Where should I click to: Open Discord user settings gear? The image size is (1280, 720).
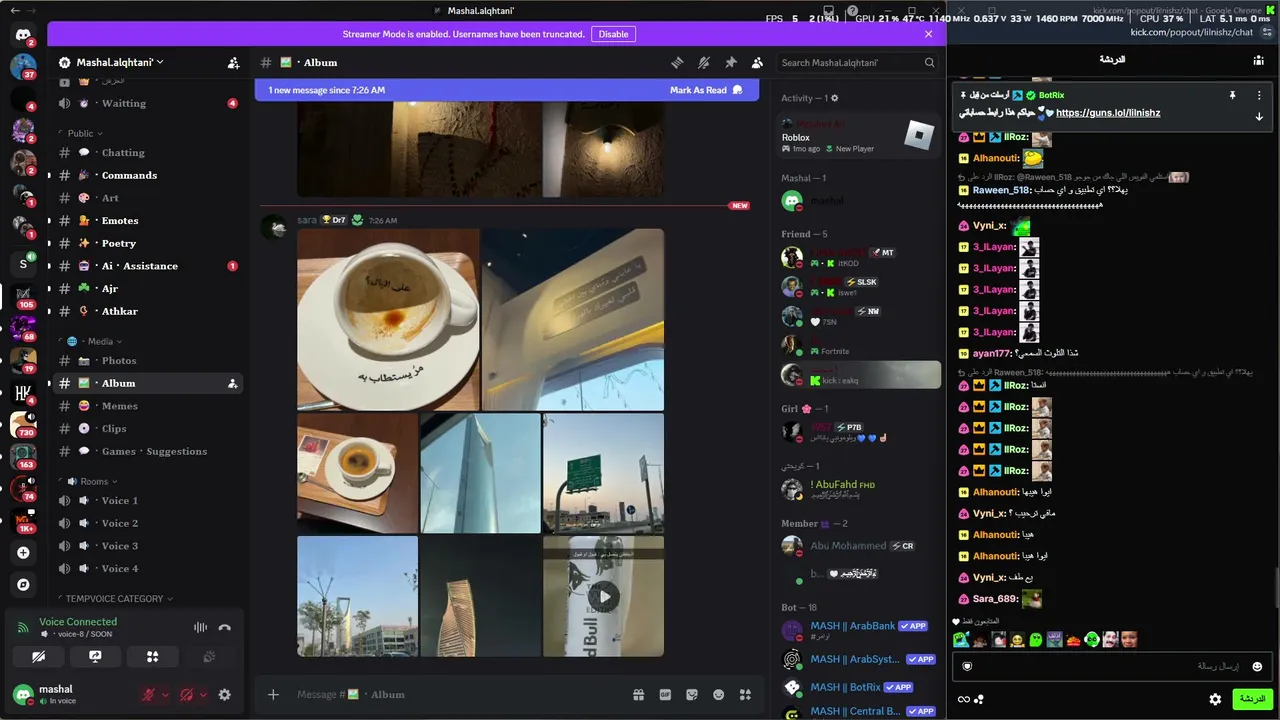[x=224, y=695]
